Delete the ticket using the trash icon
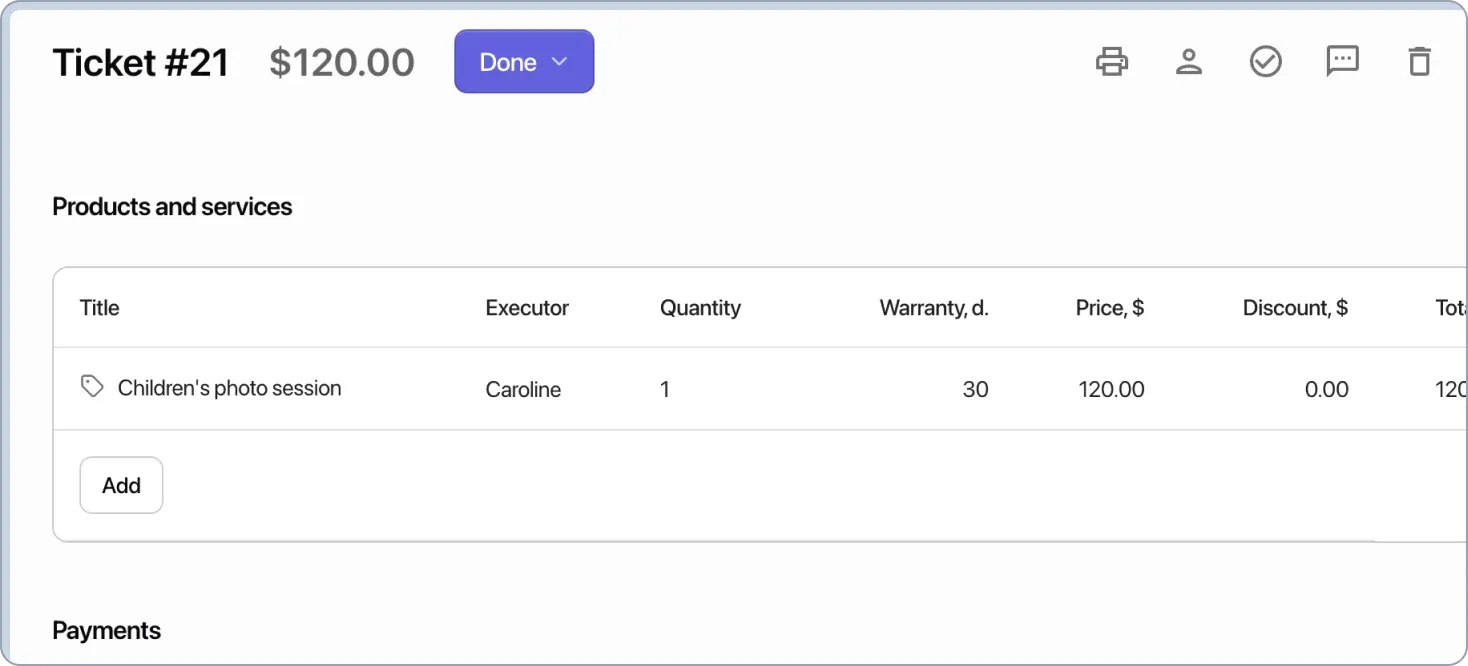This screenshot has width=1468, height=666. tap(1419, 61)
